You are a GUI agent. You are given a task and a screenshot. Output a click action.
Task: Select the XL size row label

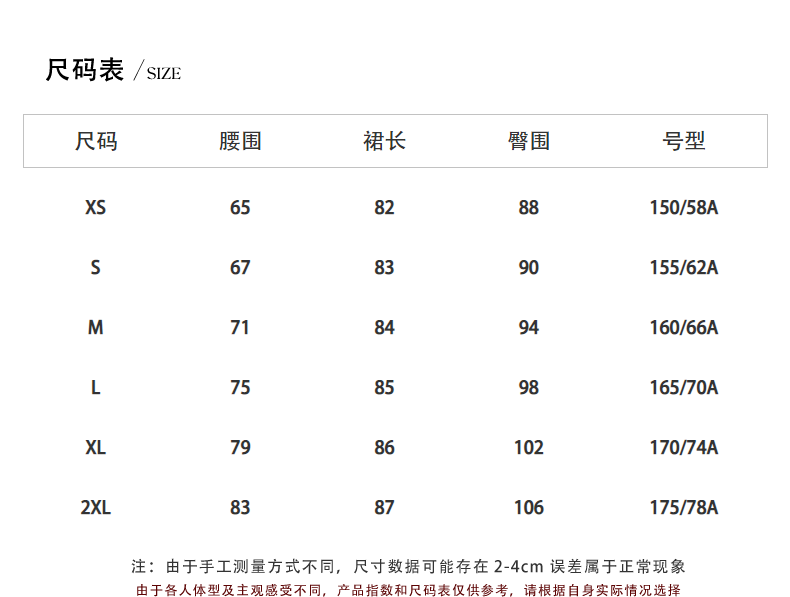(96, 448)
